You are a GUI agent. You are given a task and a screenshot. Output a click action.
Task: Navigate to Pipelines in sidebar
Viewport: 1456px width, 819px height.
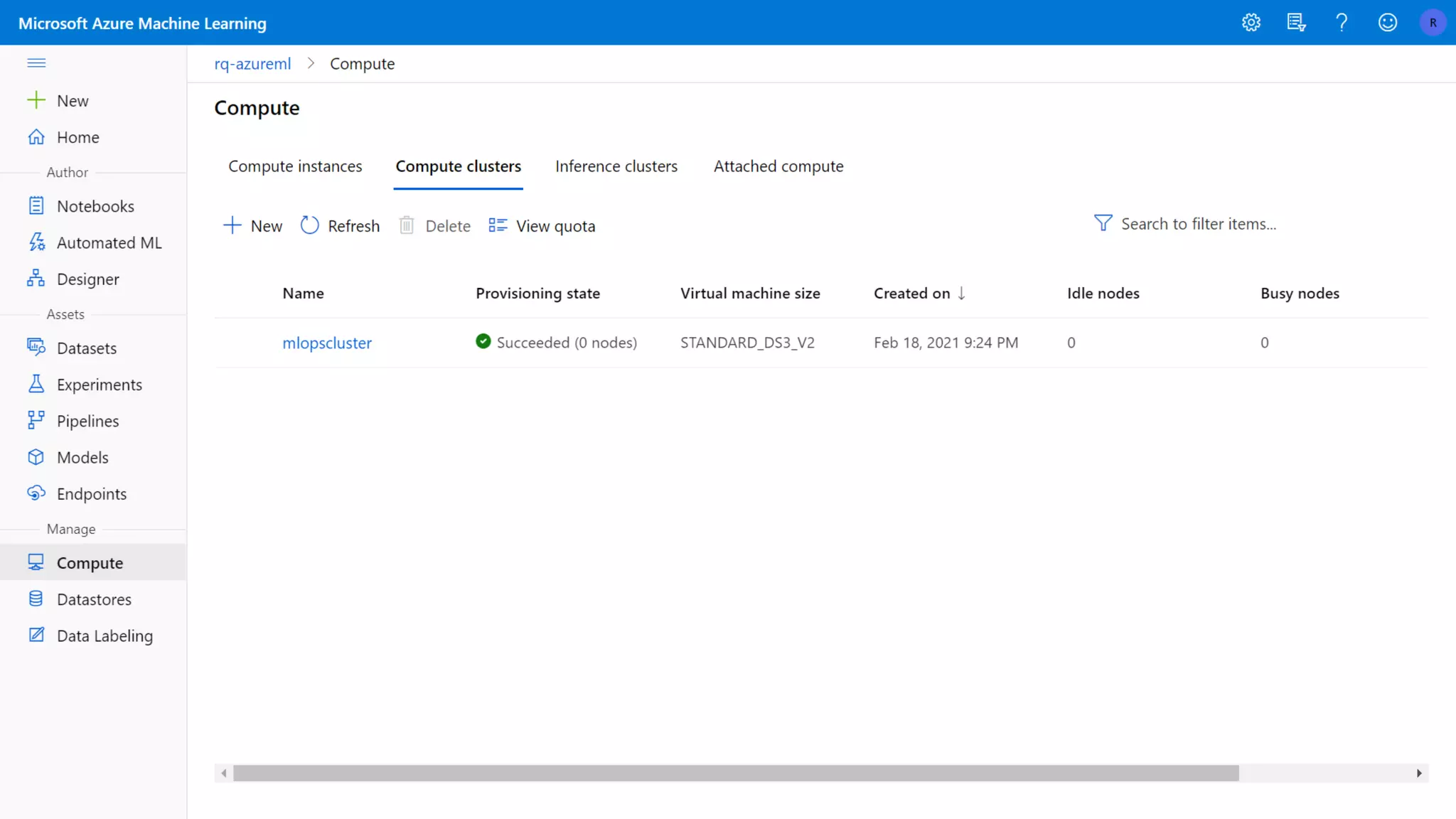coord(87,421)
